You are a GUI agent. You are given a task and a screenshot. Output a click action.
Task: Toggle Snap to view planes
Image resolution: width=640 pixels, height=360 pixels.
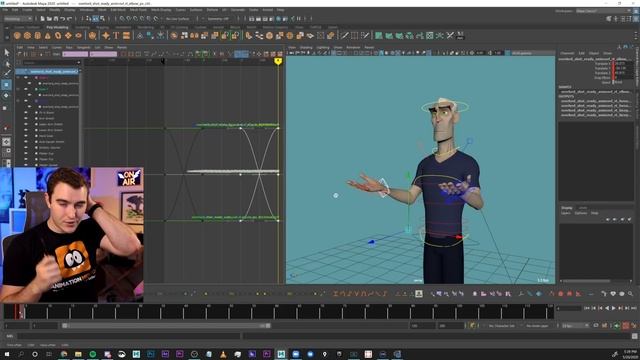[x=148, y=19]
